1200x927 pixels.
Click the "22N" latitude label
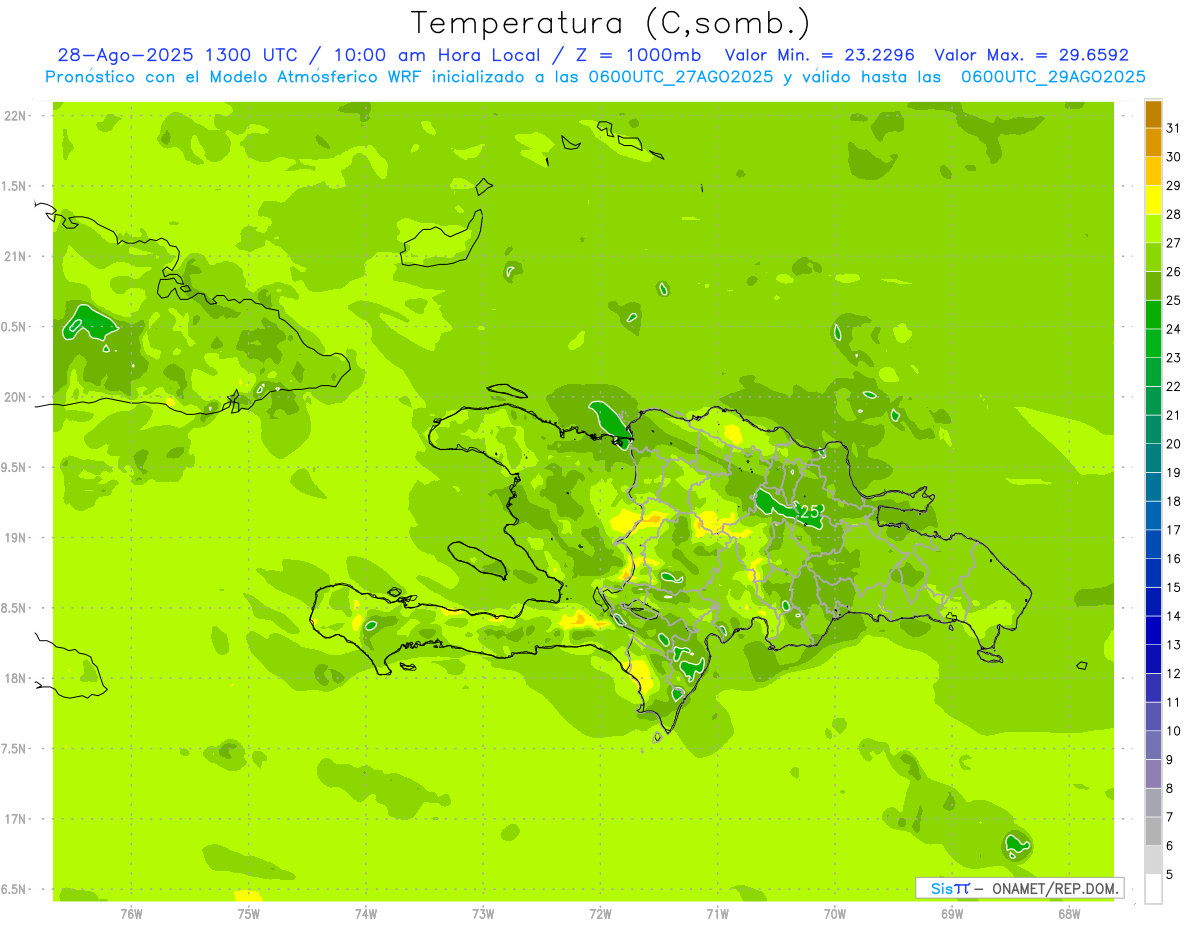(15, 116)
